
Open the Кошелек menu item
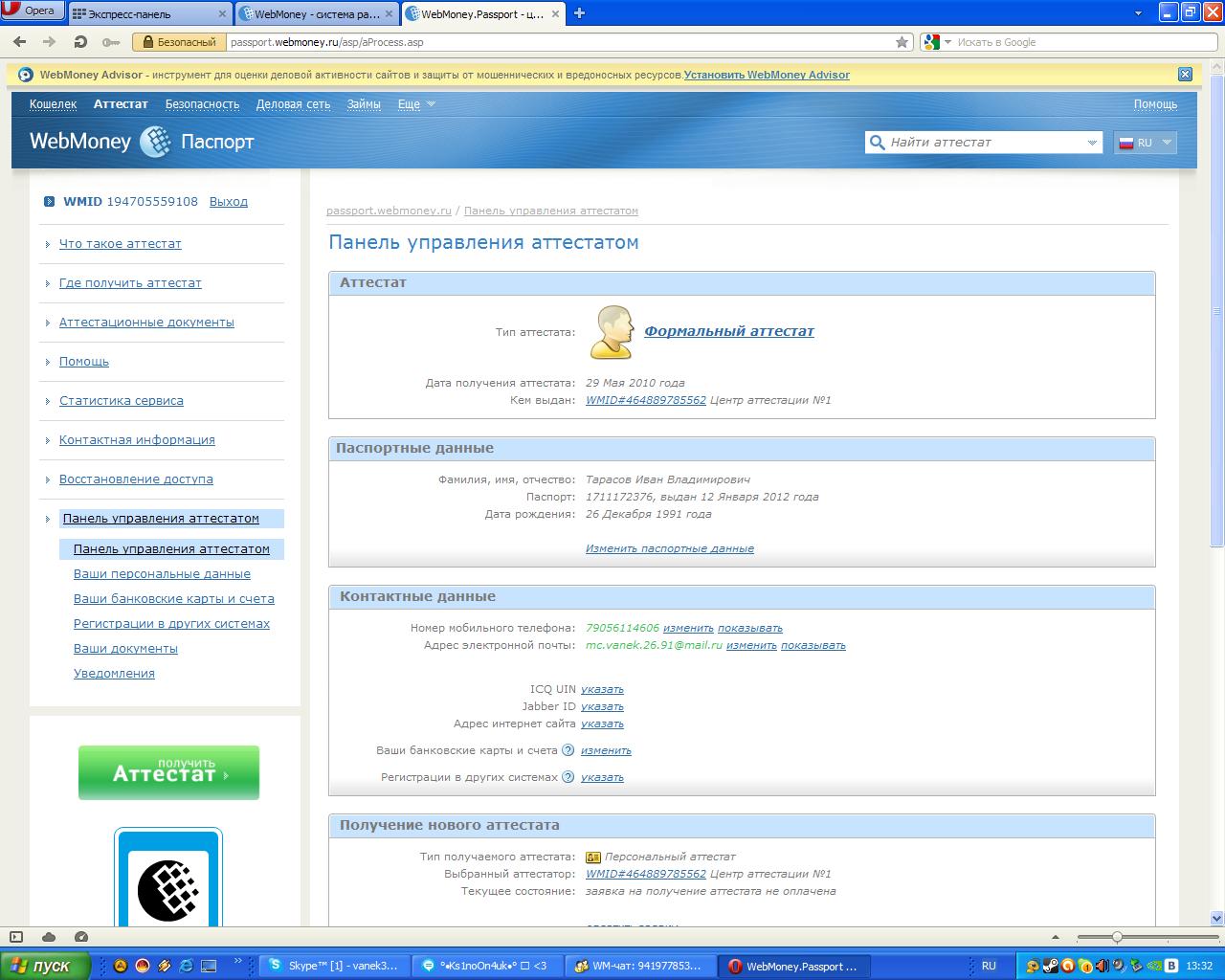click(x=53, y=104)
